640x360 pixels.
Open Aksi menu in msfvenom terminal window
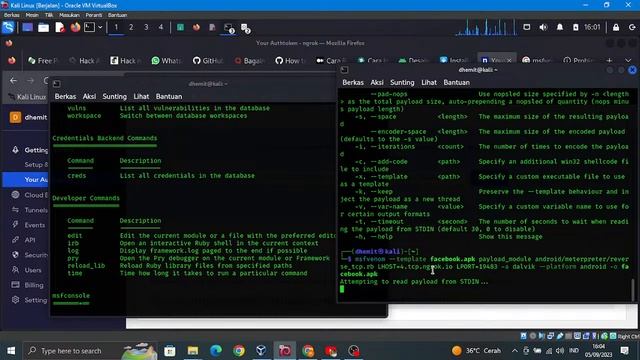[x=377, y=82]
